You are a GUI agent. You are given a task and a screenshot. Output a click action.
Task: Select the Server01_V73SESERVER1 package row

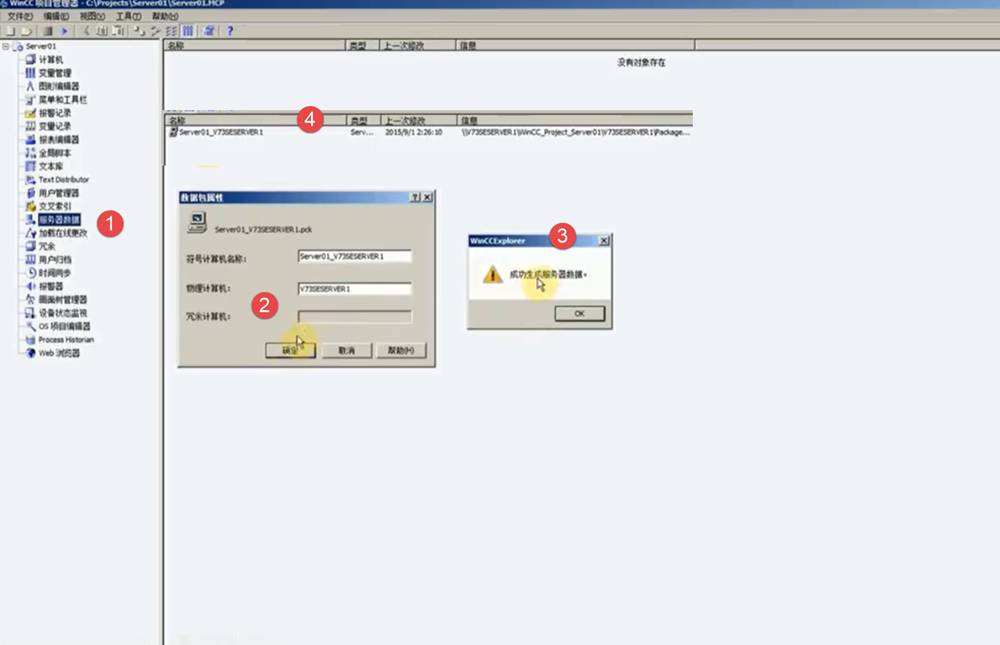[220, 132]
